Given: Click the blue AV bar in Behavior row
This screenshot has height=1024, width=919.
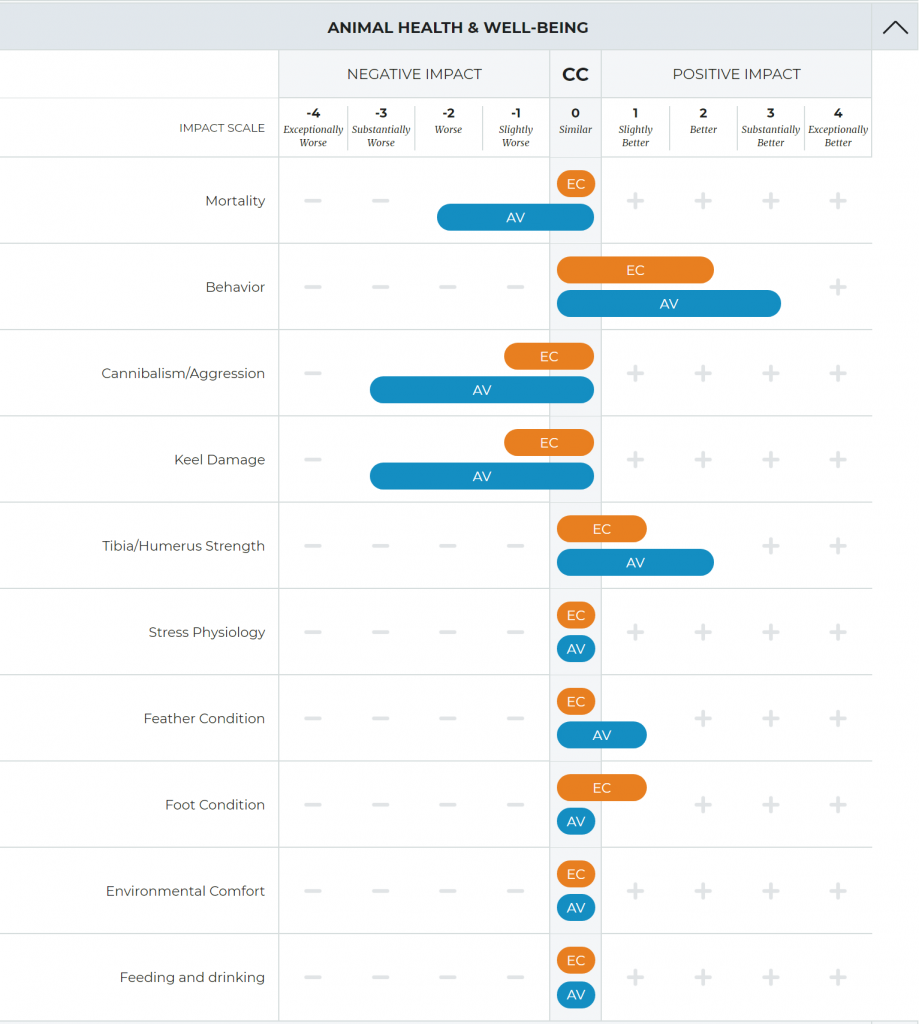Looking at the screenshot, I should [668, 303].
